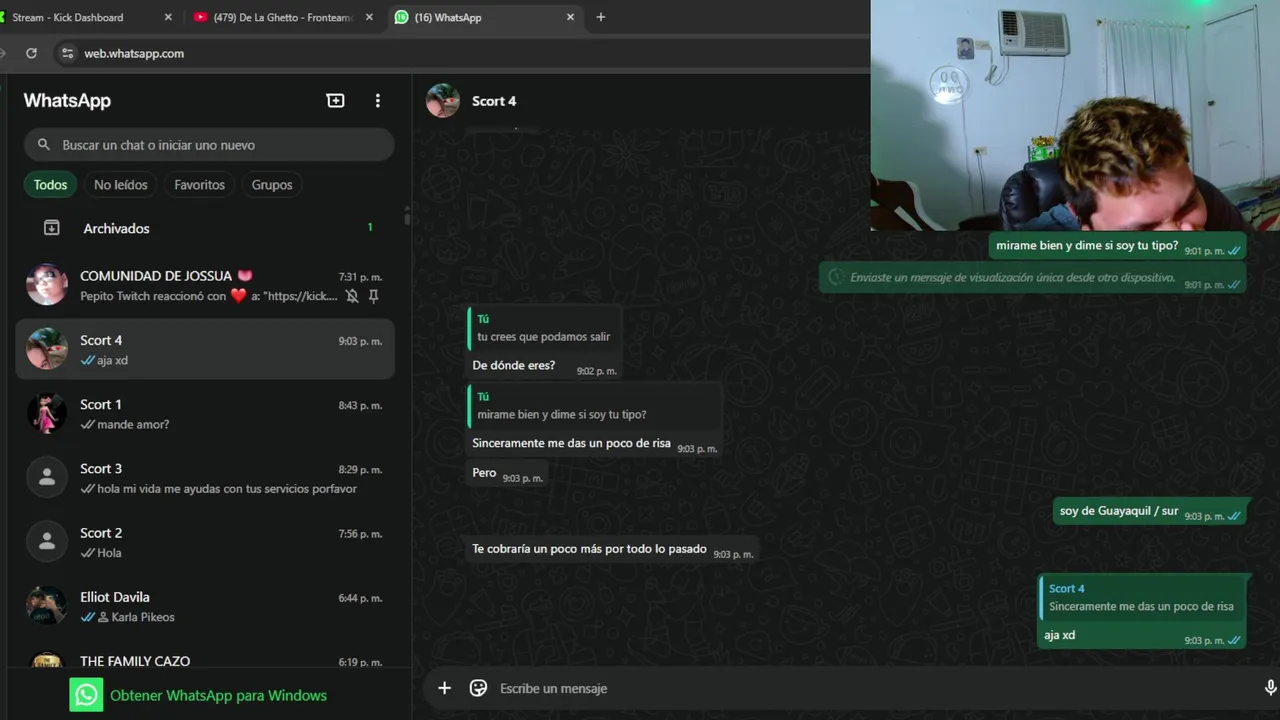Open the Archivados archive icon
The width and height of the screenshot is (1280, 720).
[52, 228]
